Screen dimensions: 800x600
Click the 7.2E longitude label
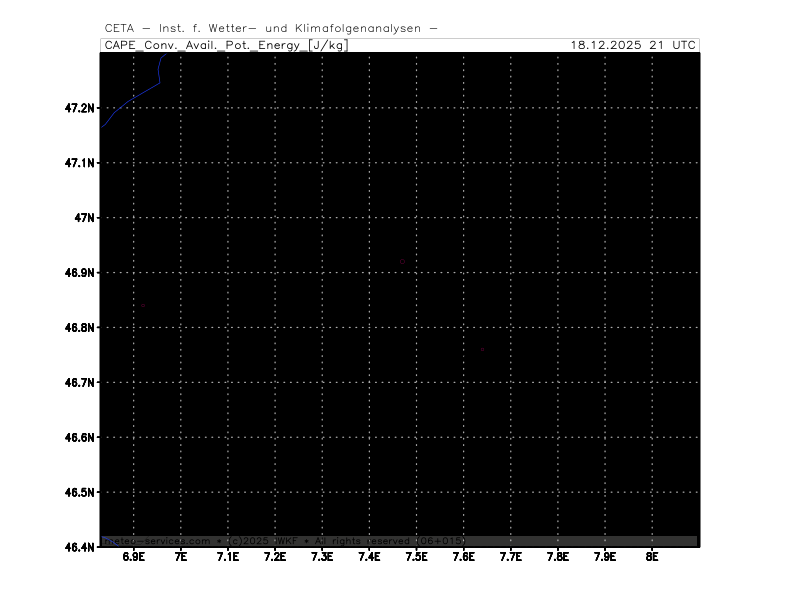274,556
